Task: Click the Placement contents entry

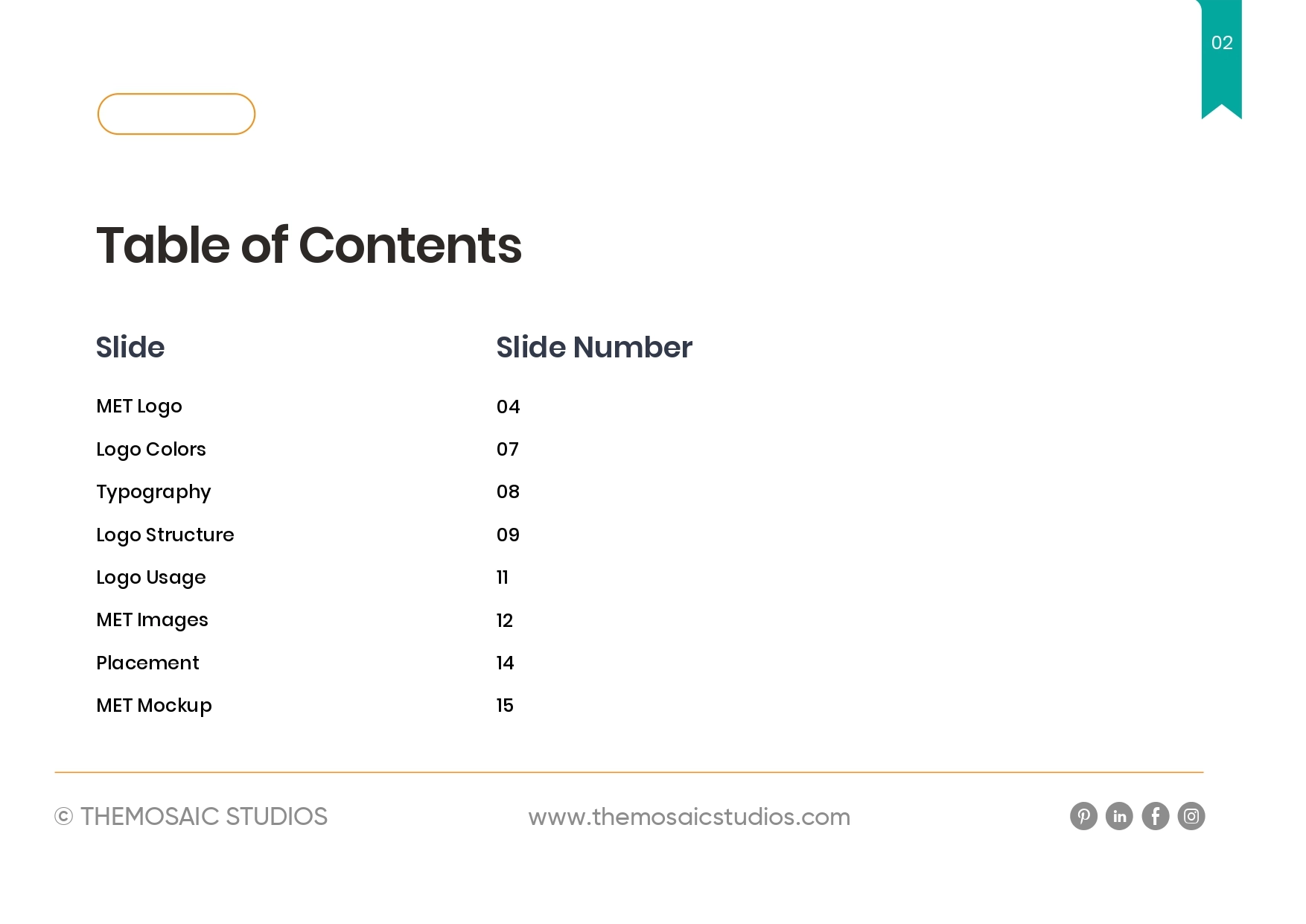Action: (x=147, y=663)
